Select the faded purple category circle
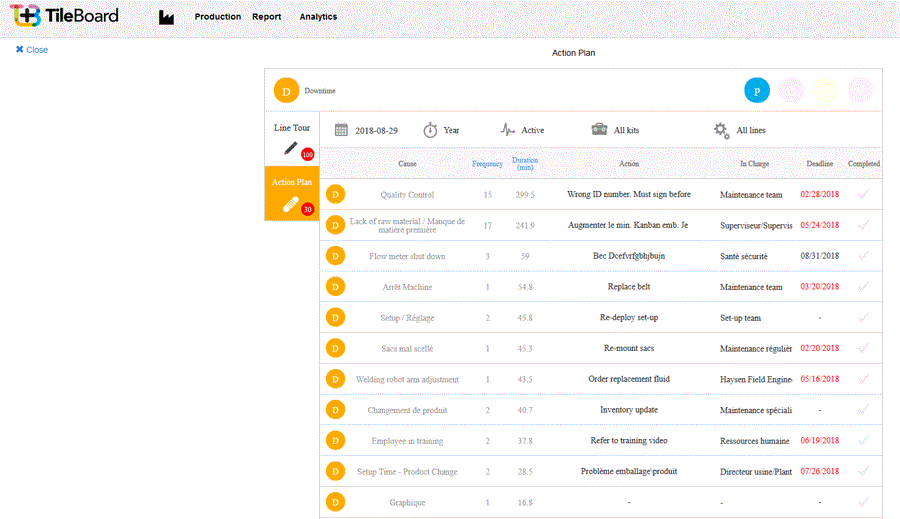900x519 pixels. (860, 91)
